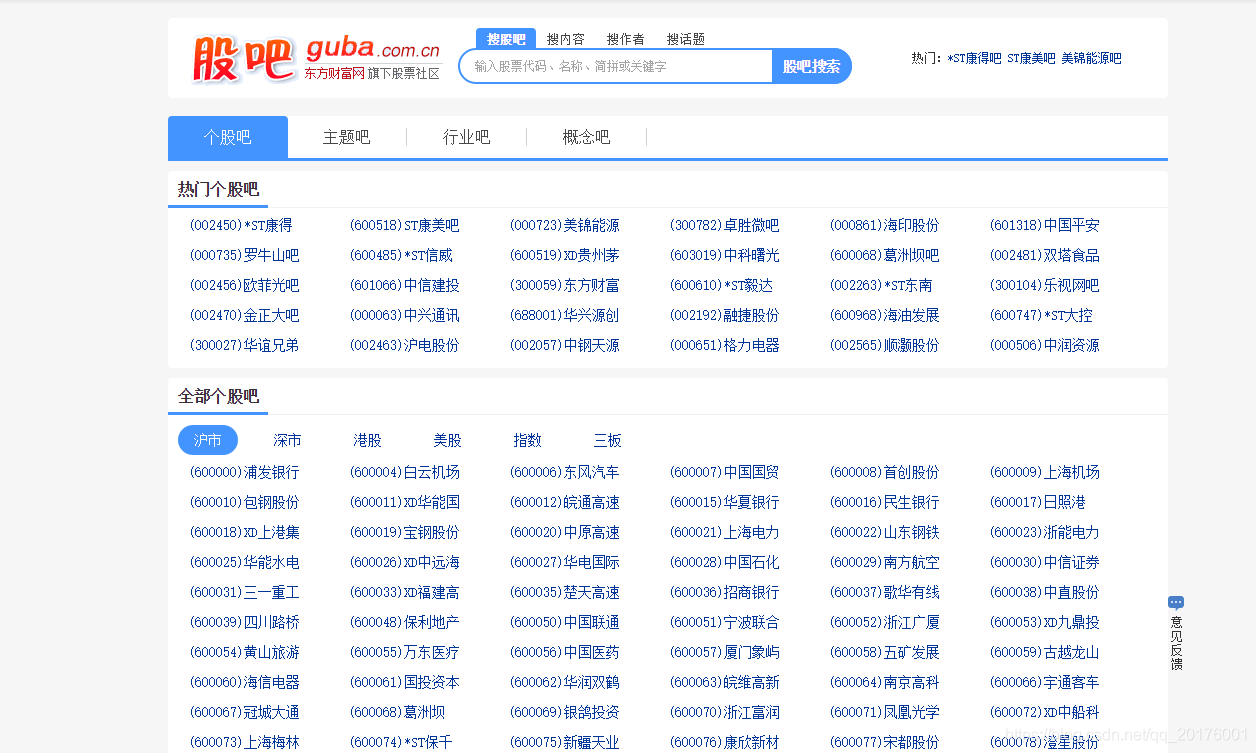Open (600006)东风汽车 stock forum
1256x753 pixels.
pos(564,472)
